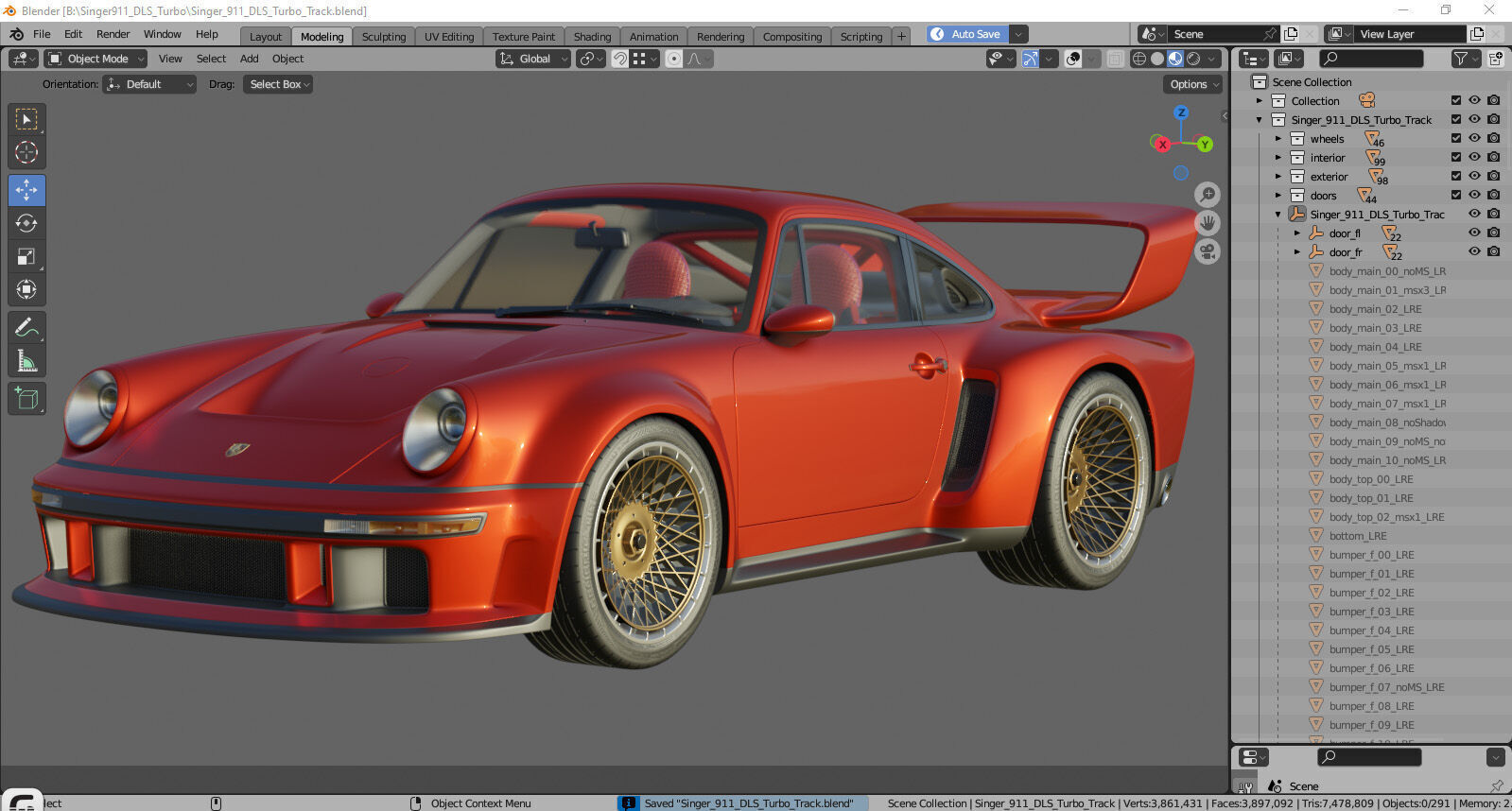Activate the Move tool
1512x811 pixels.
pyautogui.click(x=26, y=190)
